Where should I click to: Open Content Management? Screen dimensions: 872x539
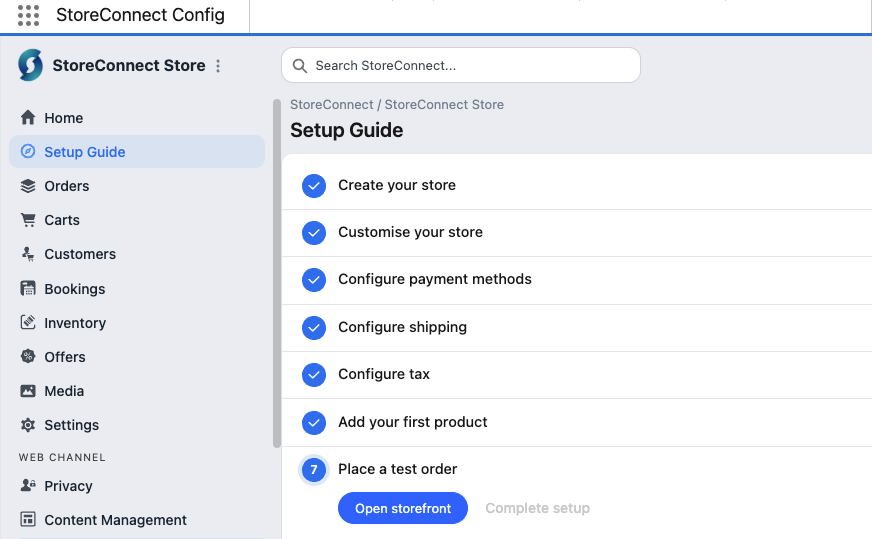tap(137, 520)
